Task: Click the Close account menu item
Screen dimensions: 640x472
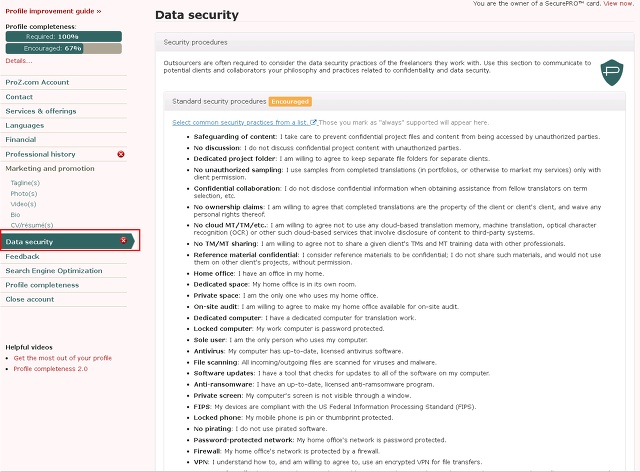Action: [x=29, y=299]
